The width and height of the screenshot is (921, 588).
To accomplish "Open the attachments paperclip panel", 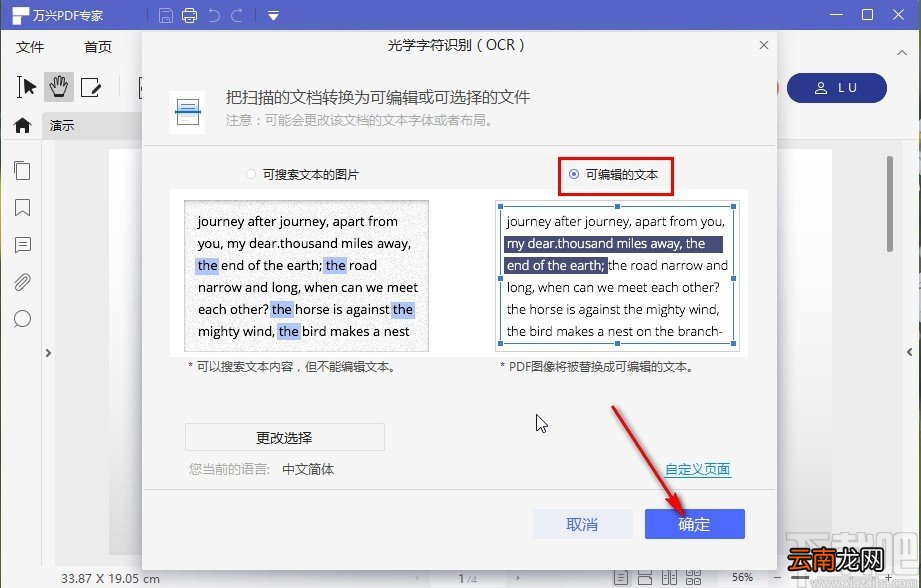I will coord(22,283).
